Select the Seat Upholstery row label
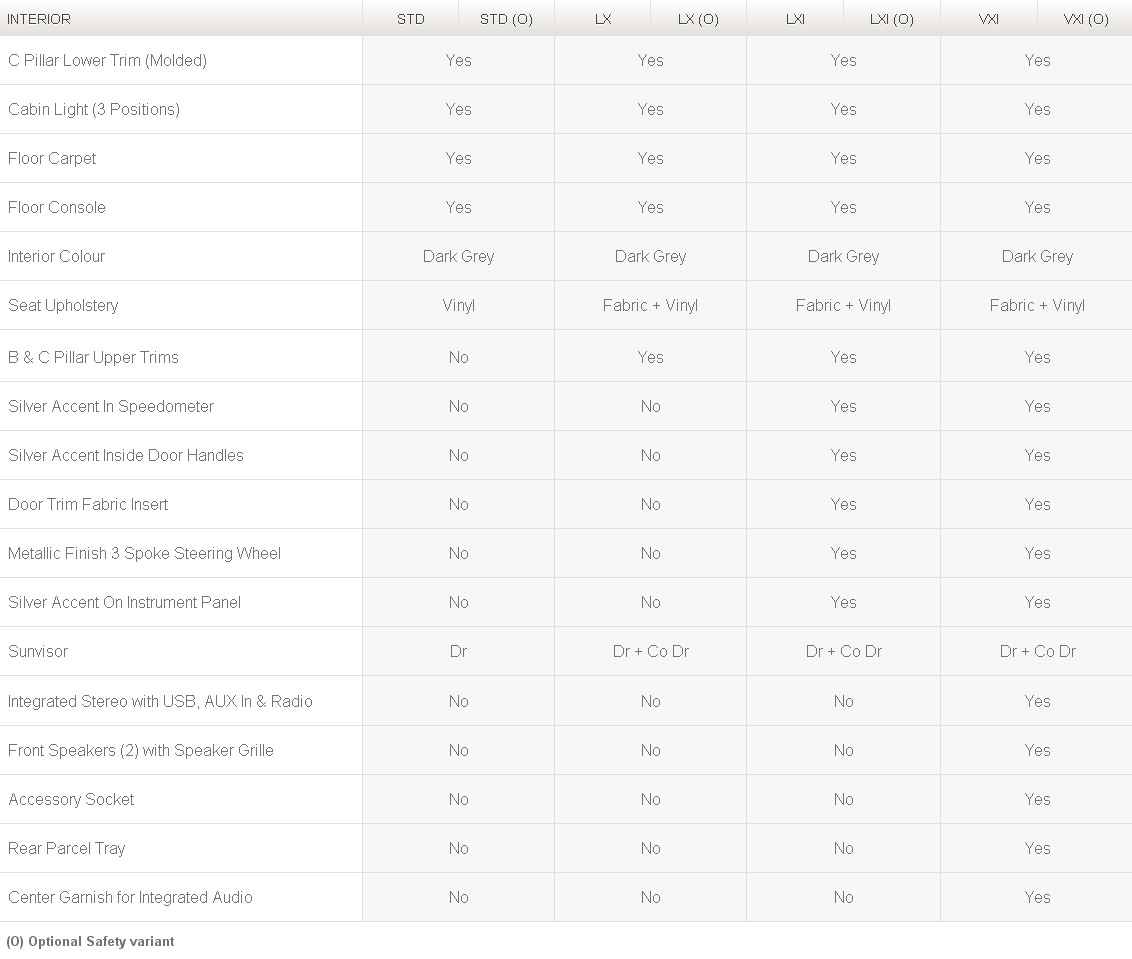 point(63,305)
